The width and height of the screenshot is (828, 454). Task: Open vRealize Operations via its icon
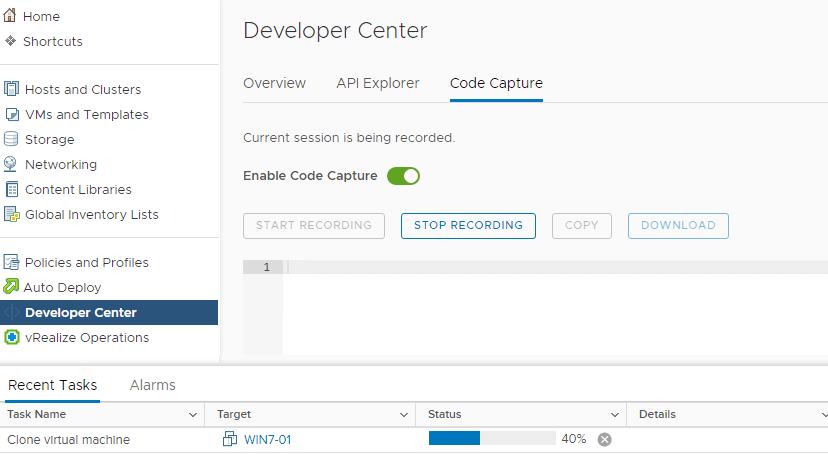pos(12,337)
